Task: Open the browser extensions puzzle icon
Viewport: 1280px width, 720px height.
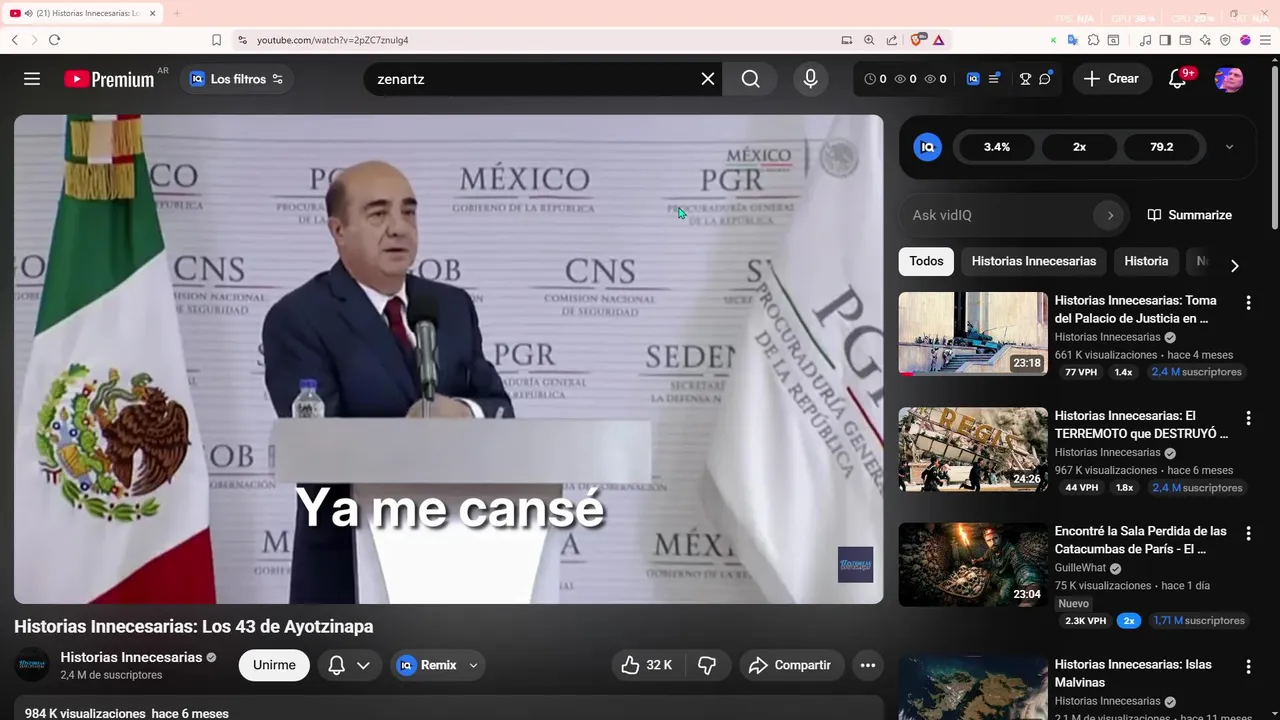Action: click(x=1093, y=40)
